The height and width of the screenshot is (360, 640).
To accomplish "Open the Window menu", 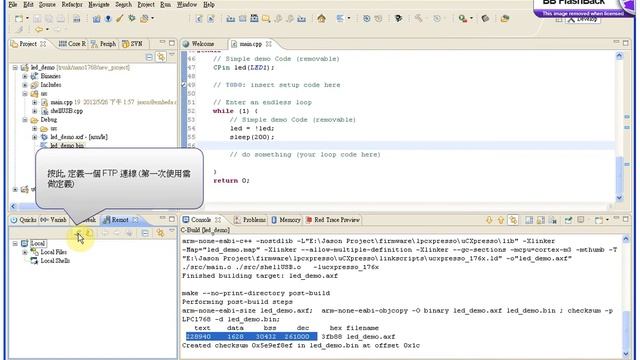I will (187, 4).
